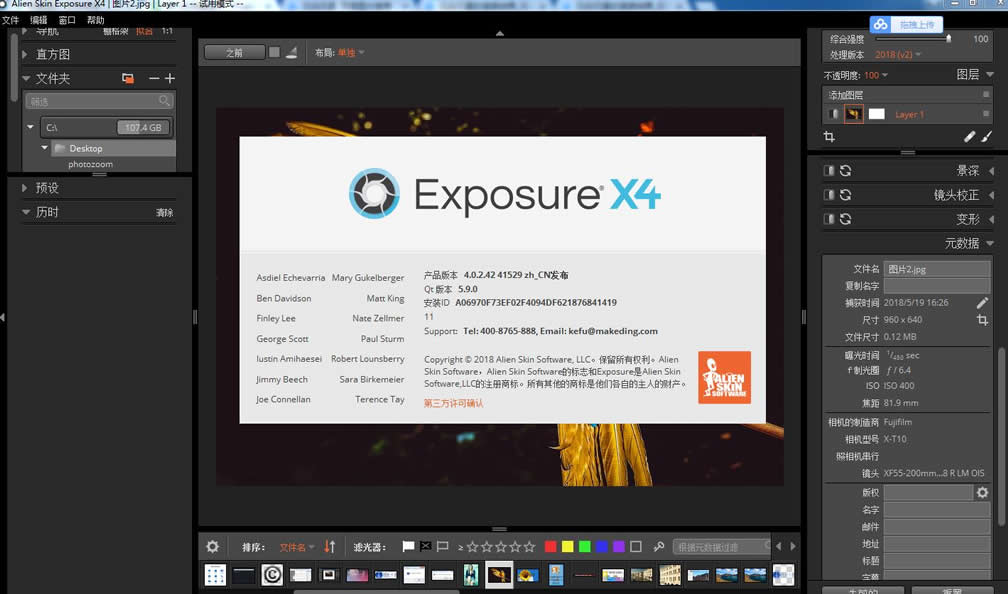Expand the 预设 panel
Image resolution: width=1008 pixels, height=594 pixels.
24,188
